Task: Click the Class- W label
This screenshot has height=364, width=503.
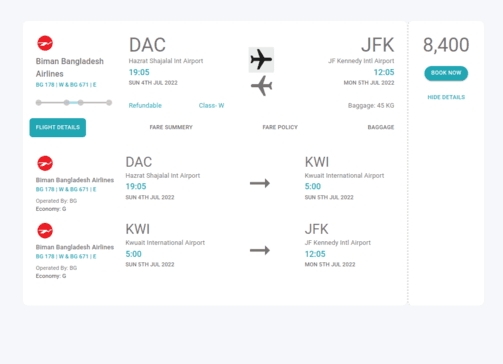Action: click(x=211, y=106)
